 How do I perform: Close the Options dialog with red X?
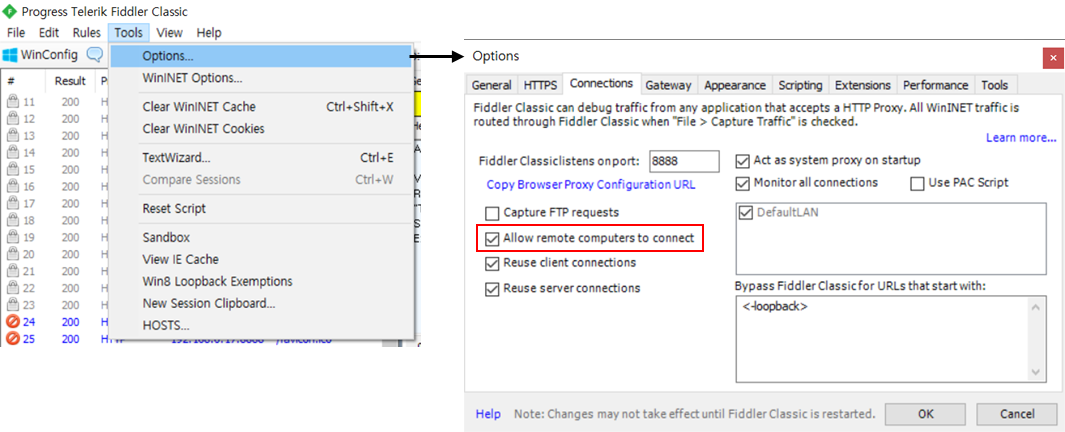(1053, 58)
